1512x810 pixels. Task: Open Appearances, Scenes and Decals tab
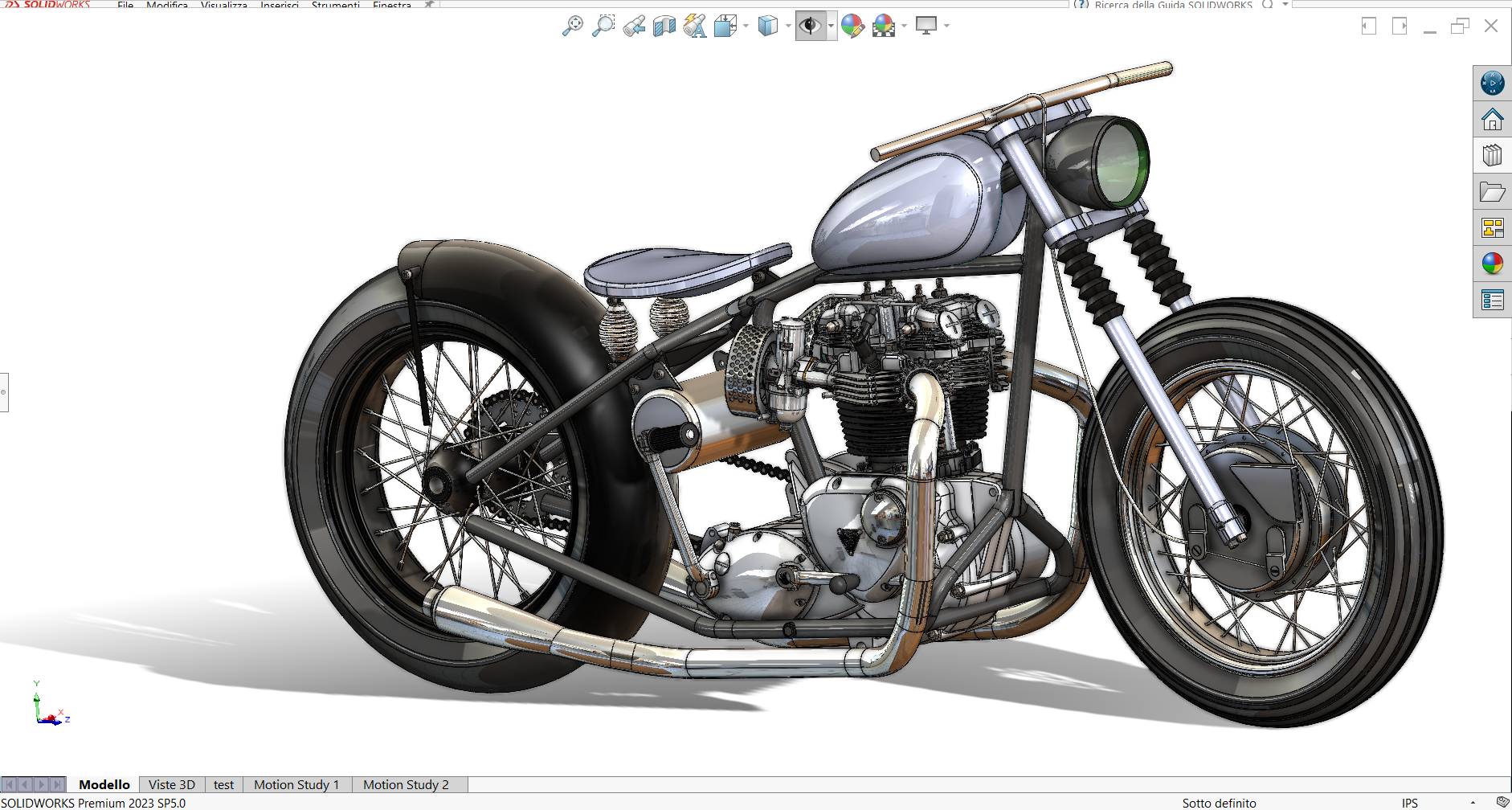tap(1493, 264)
